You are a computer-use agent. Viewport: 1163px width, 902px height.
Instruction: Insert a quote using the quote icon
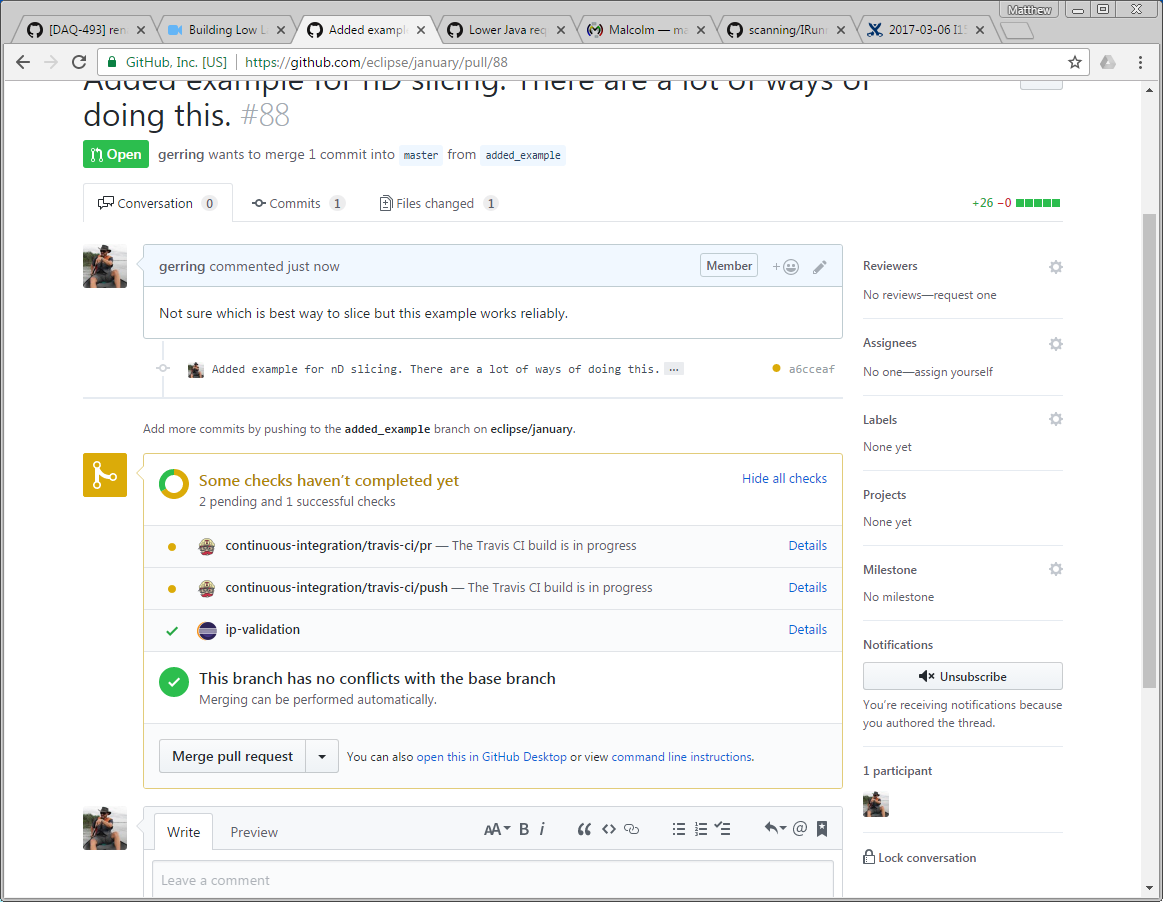[584, 829]
